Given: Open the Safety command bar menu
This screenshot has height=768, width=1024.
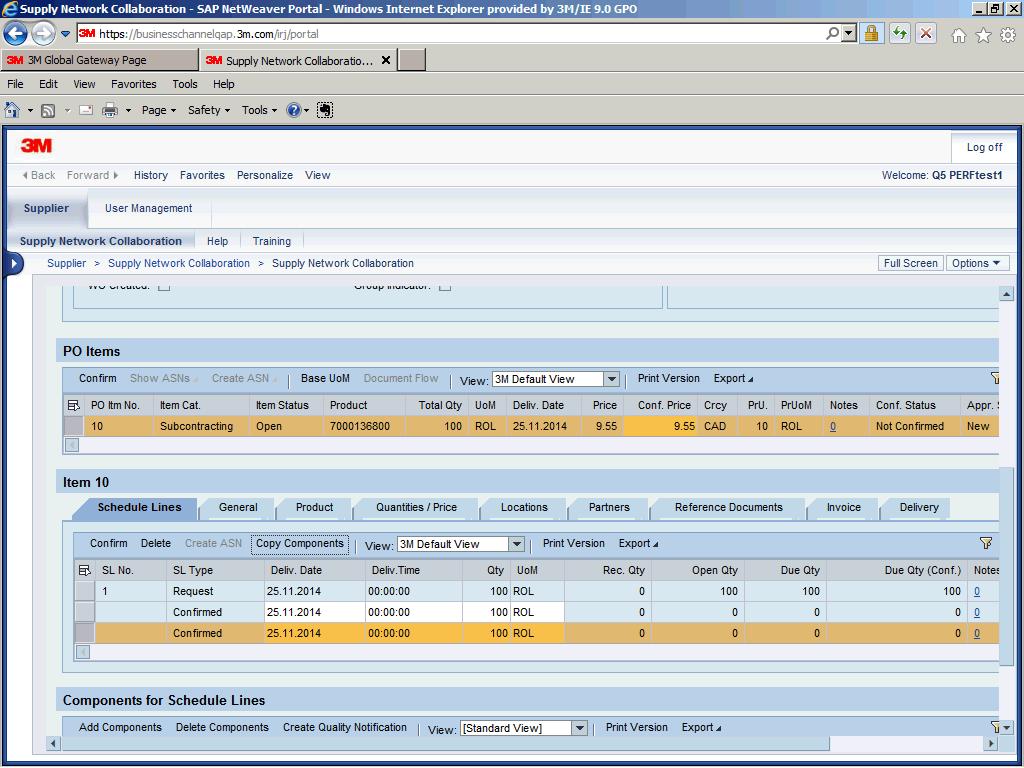Looking at the screenshot, I should [x=209, y=110].
